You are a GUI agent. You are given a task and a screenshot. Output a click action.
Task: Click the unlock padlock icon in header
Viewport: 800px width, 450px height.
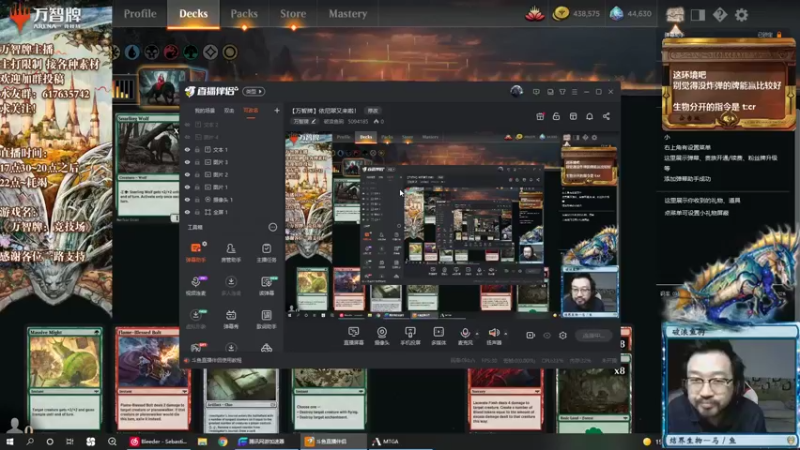click(x=556, y=116)
